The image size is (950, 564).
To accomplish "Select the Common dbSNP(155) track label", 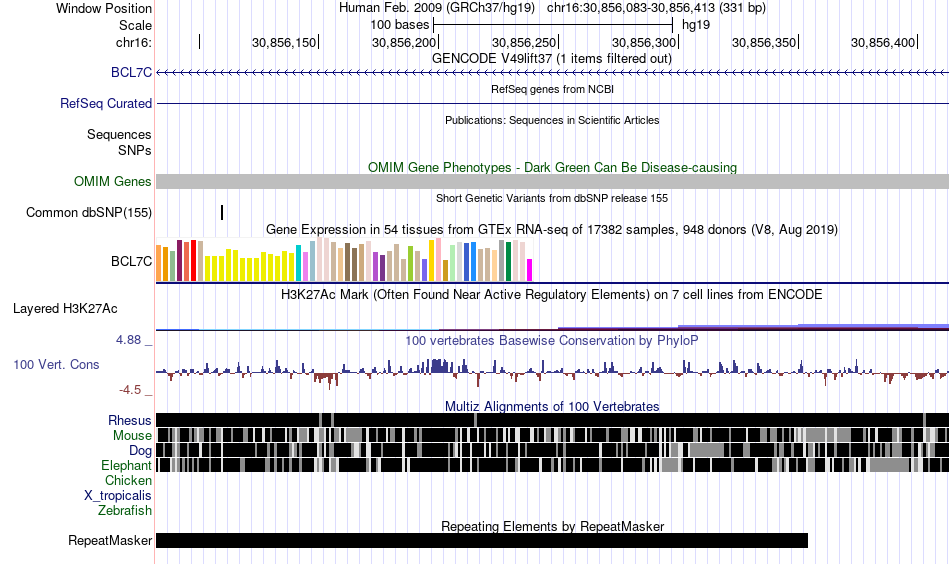I will pyautogui.click(x=89, y=213).
